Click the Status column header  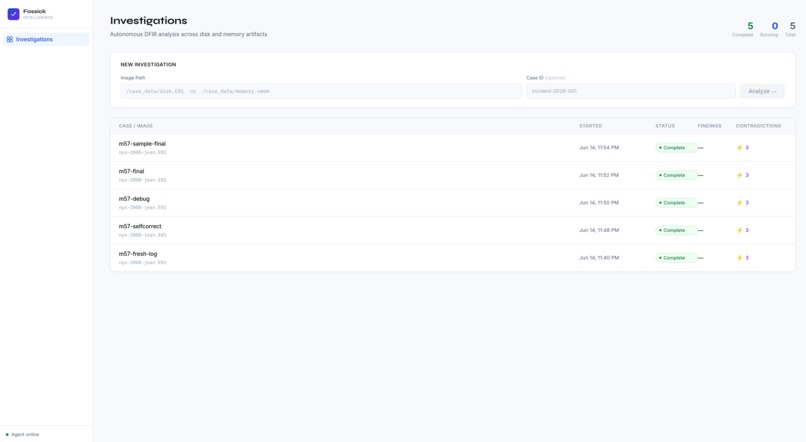[665, 126]
